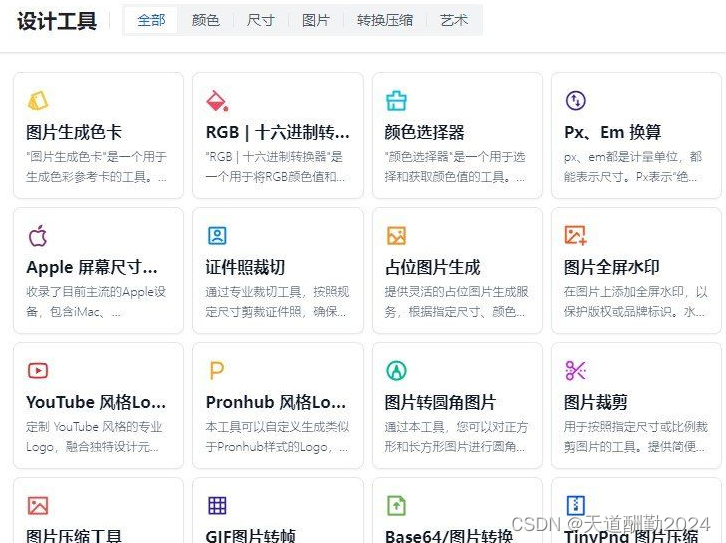Open the 图片生成色卡 tool title
Screen dimensions: 726x543
[x=74, y=132]
